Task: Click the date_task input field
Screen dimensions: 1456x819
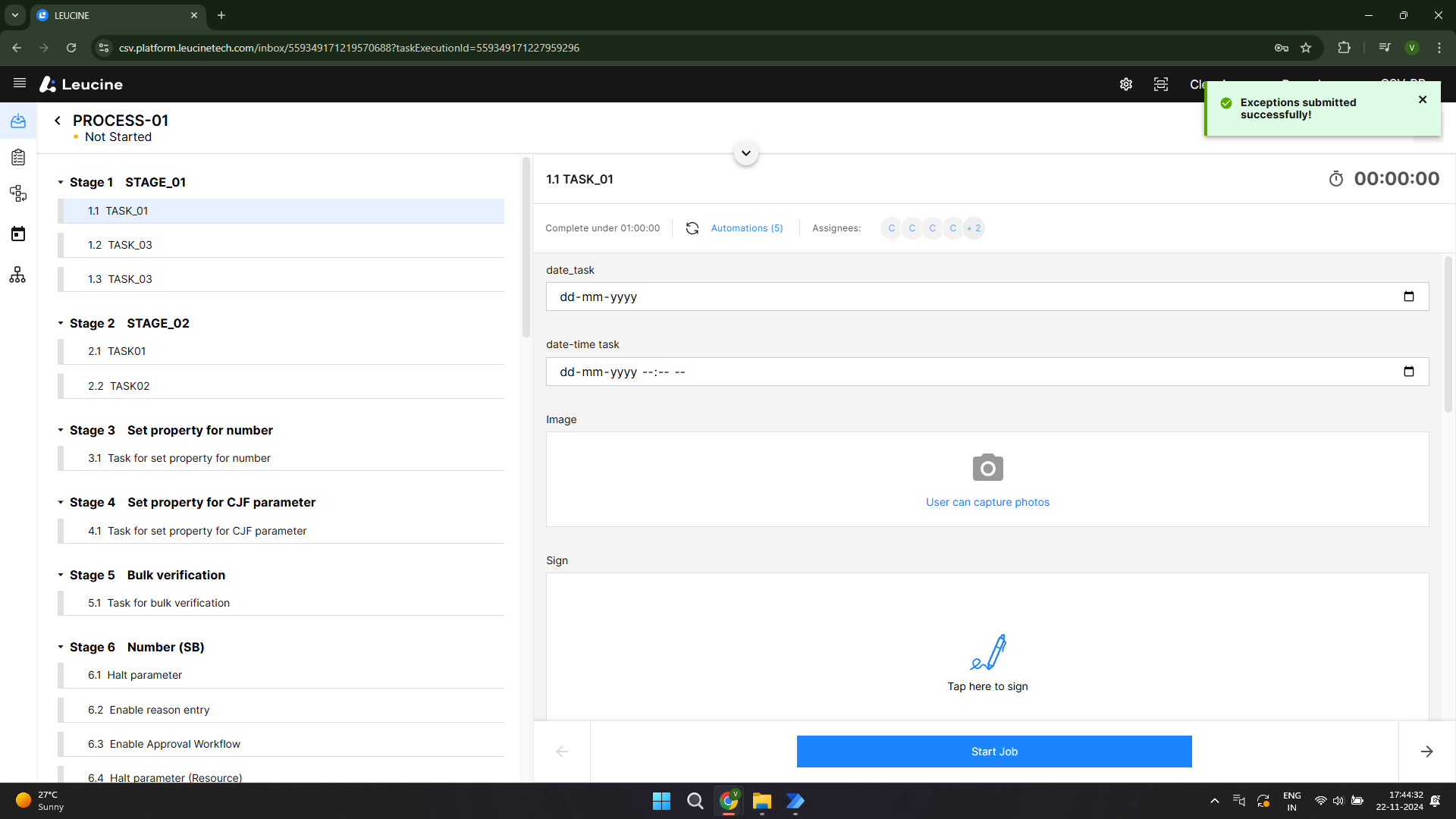Action: (987, 297)
